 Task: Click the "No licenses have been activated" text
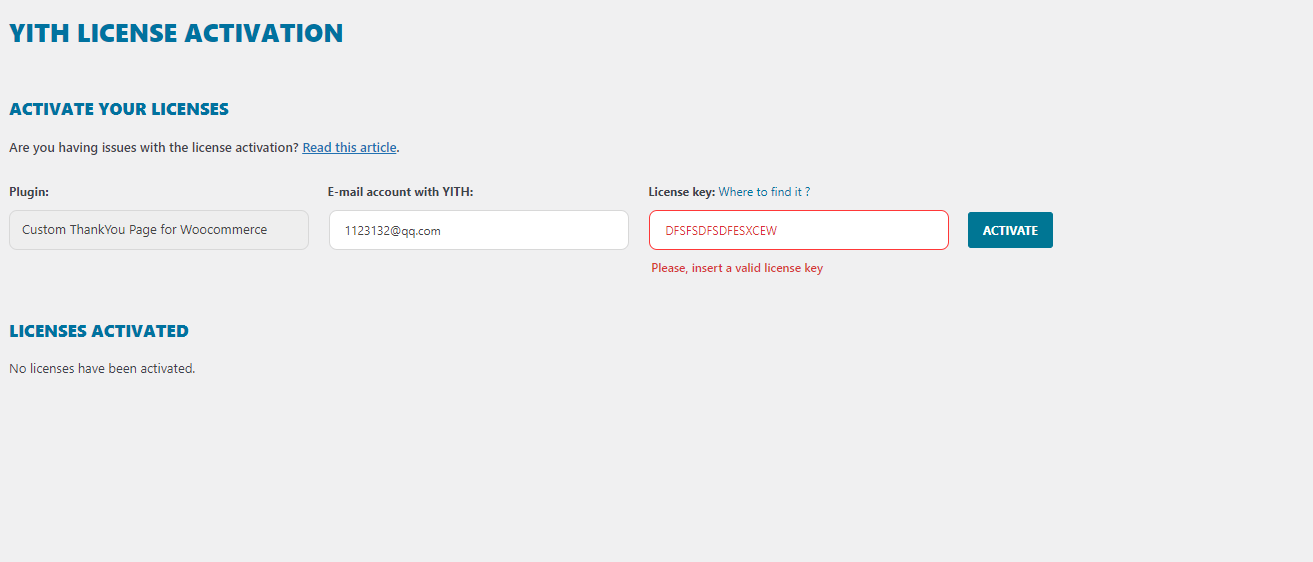coord(102,368)
